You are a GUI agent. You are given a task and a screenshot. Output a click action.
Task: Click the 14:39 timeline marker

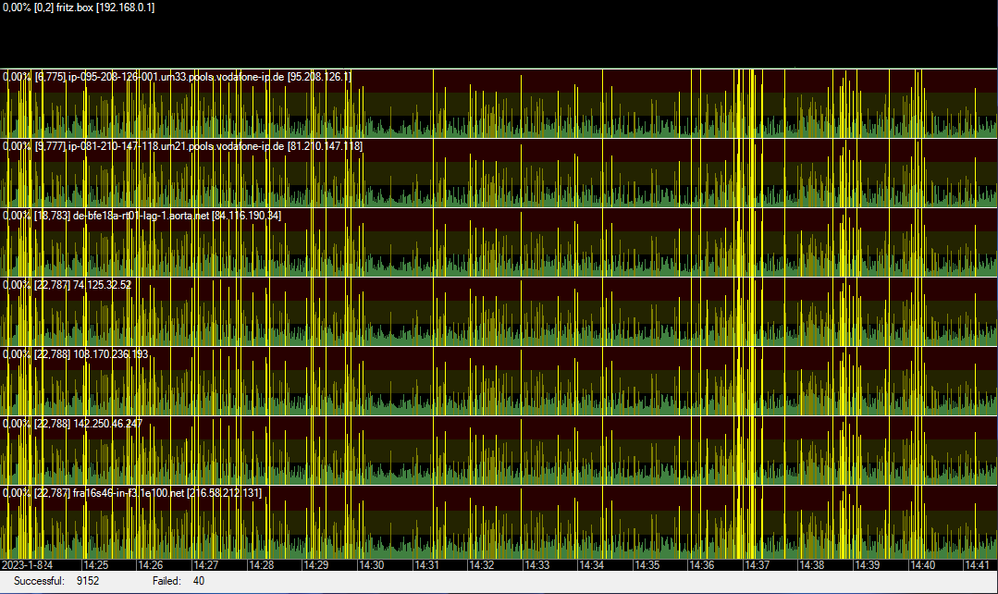point(867,565)
